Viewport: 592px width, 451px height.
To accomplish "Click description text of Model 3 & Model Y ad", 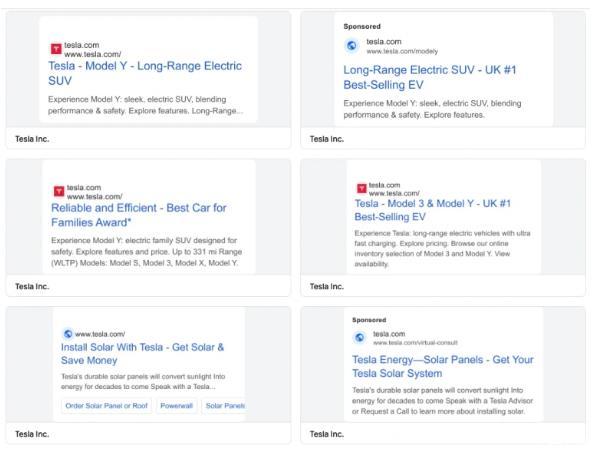I will tap(442, 248).
